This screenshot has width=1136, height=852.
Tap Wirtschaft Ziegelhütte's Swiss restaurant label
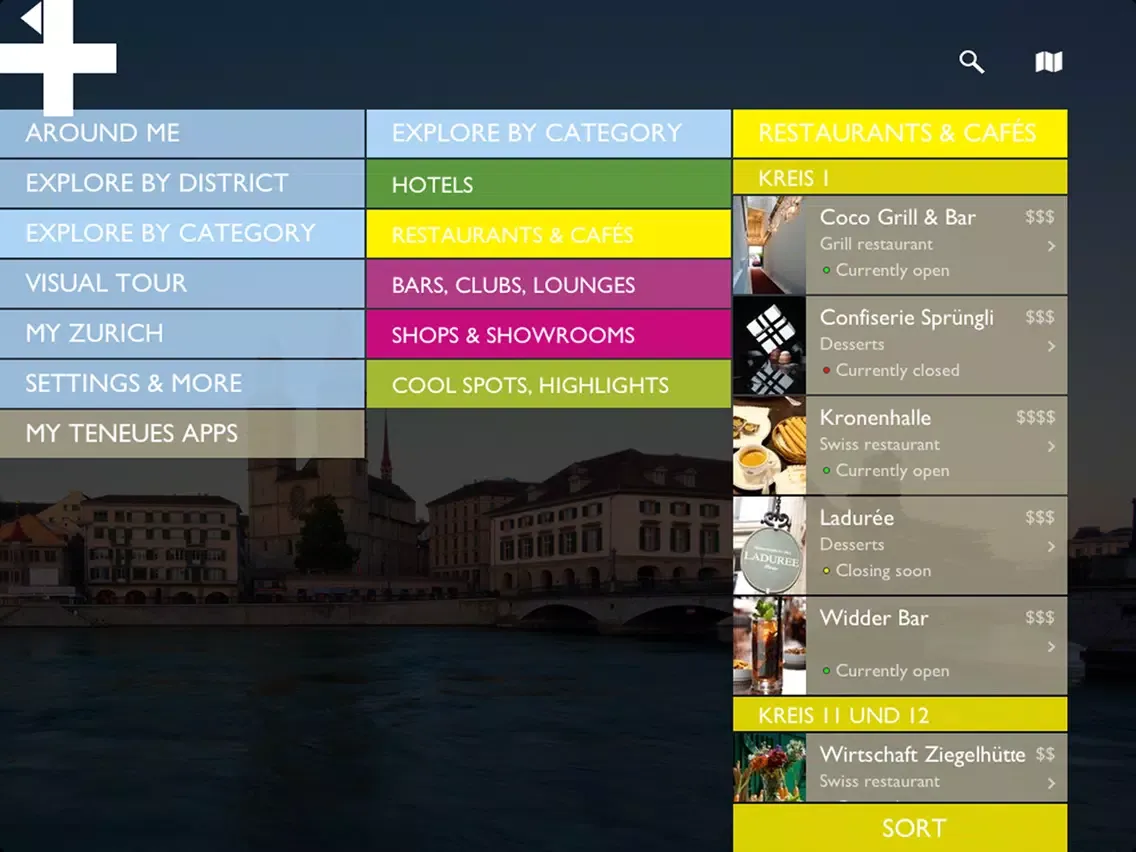[x=880, y=781]
